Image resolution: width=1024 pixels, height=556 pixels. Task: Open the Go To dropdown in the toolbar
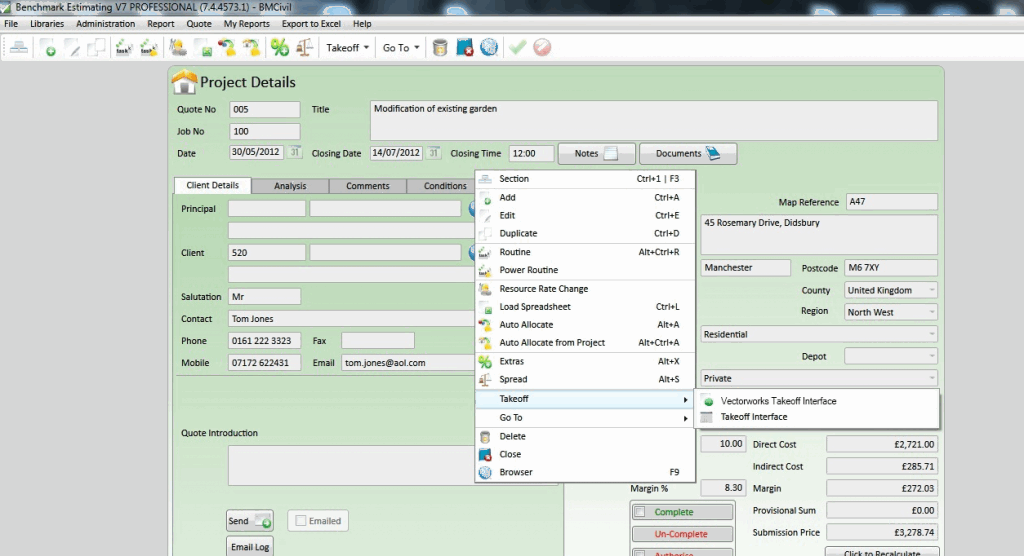(400, 48)
